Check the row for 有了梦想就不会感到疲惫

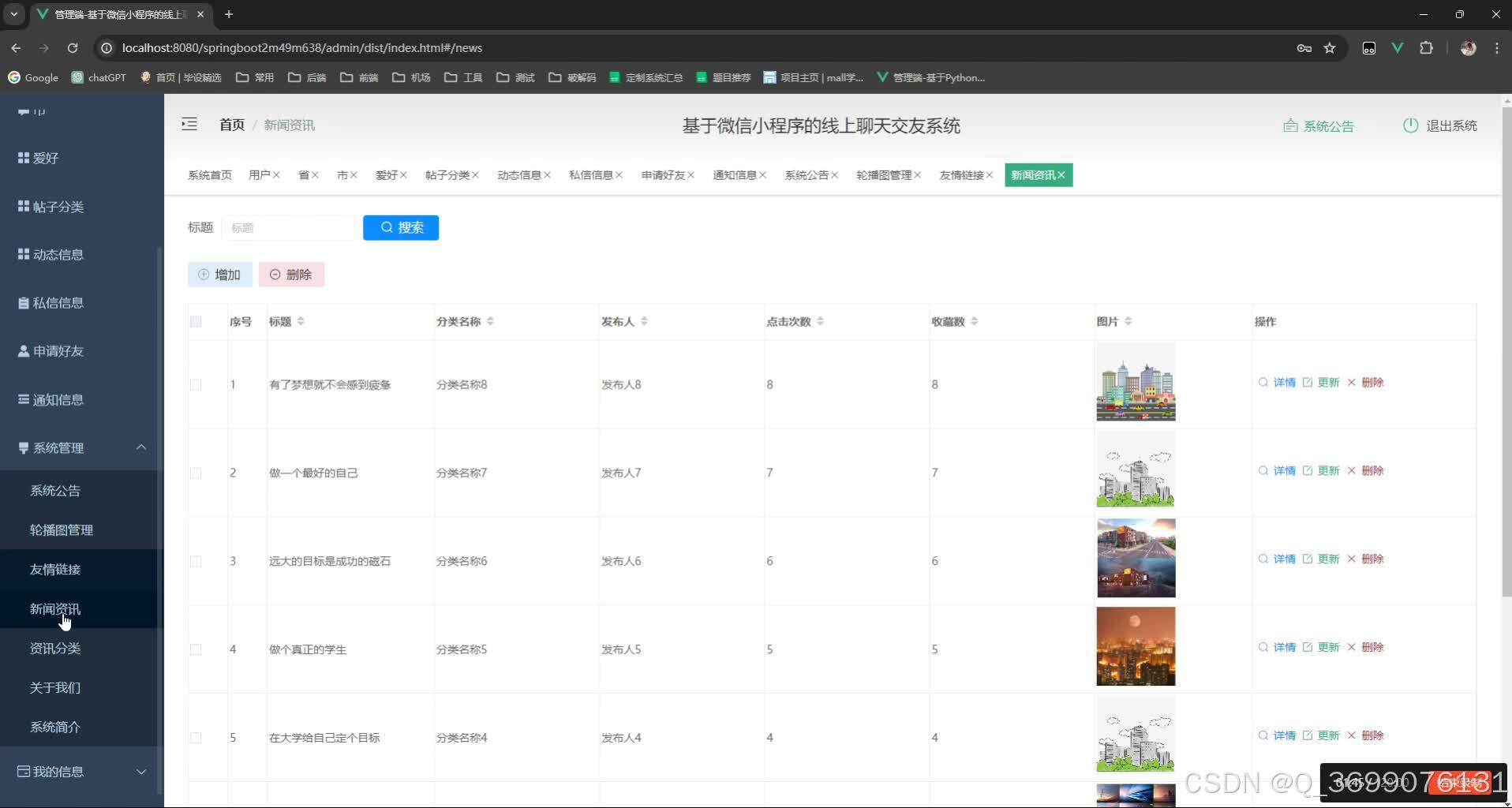click(x=196, y=384)
